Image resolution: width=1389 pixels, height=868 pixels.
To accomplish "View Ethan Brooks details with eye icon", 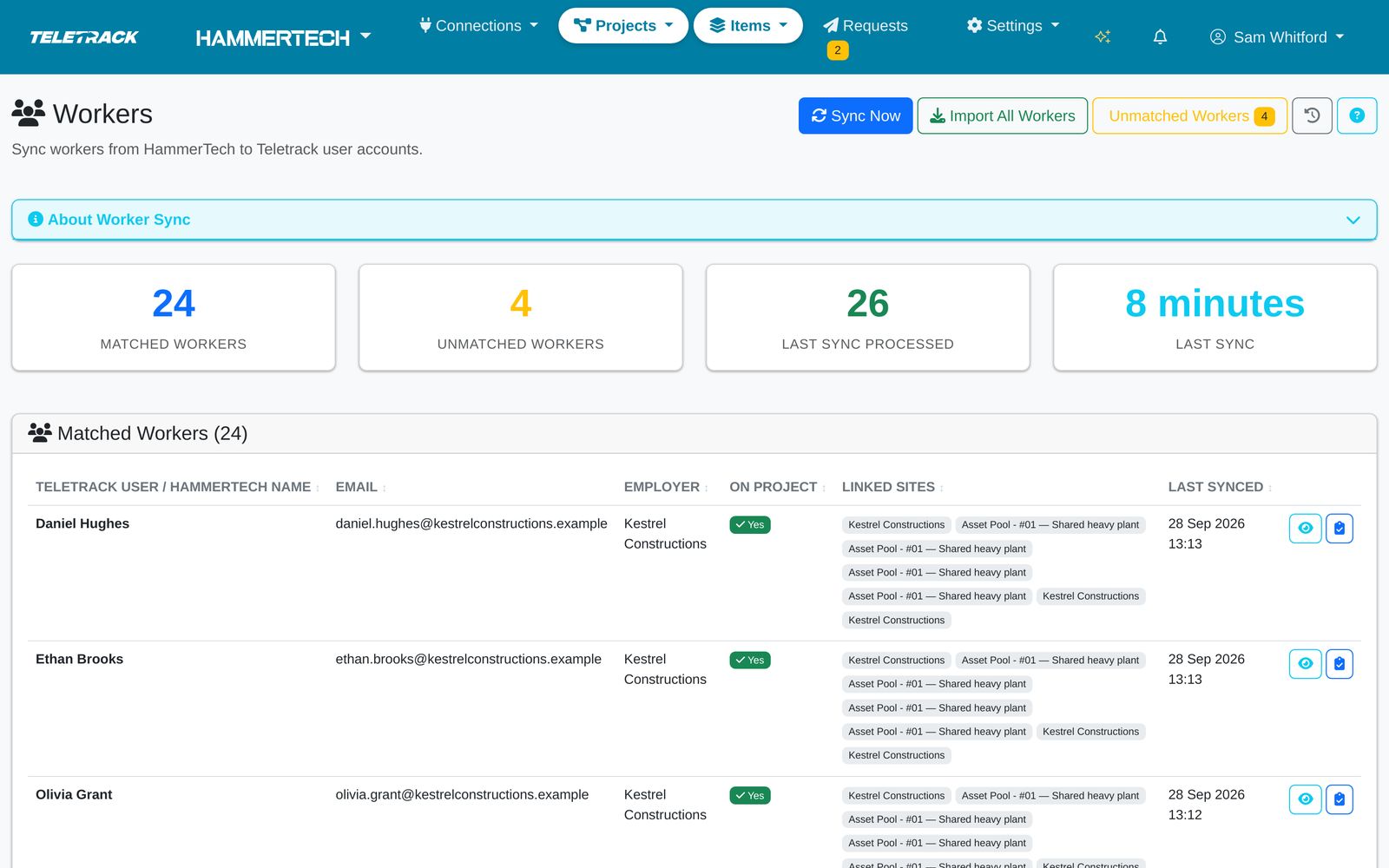I will pos(1305,663).
